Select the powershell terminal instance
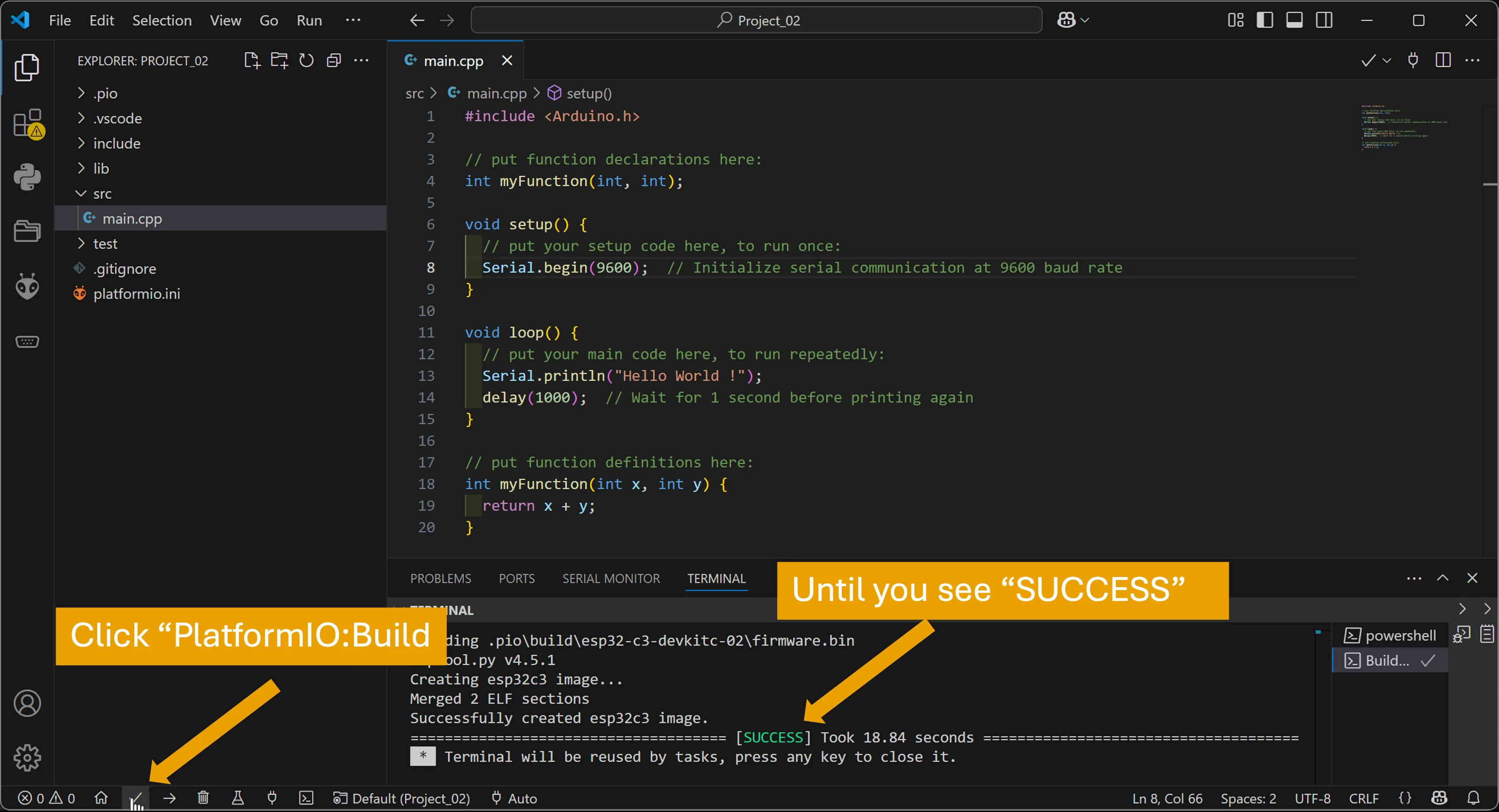Image resolution: width=1499 pixels, height=812 pixels. pos(1390,635)
